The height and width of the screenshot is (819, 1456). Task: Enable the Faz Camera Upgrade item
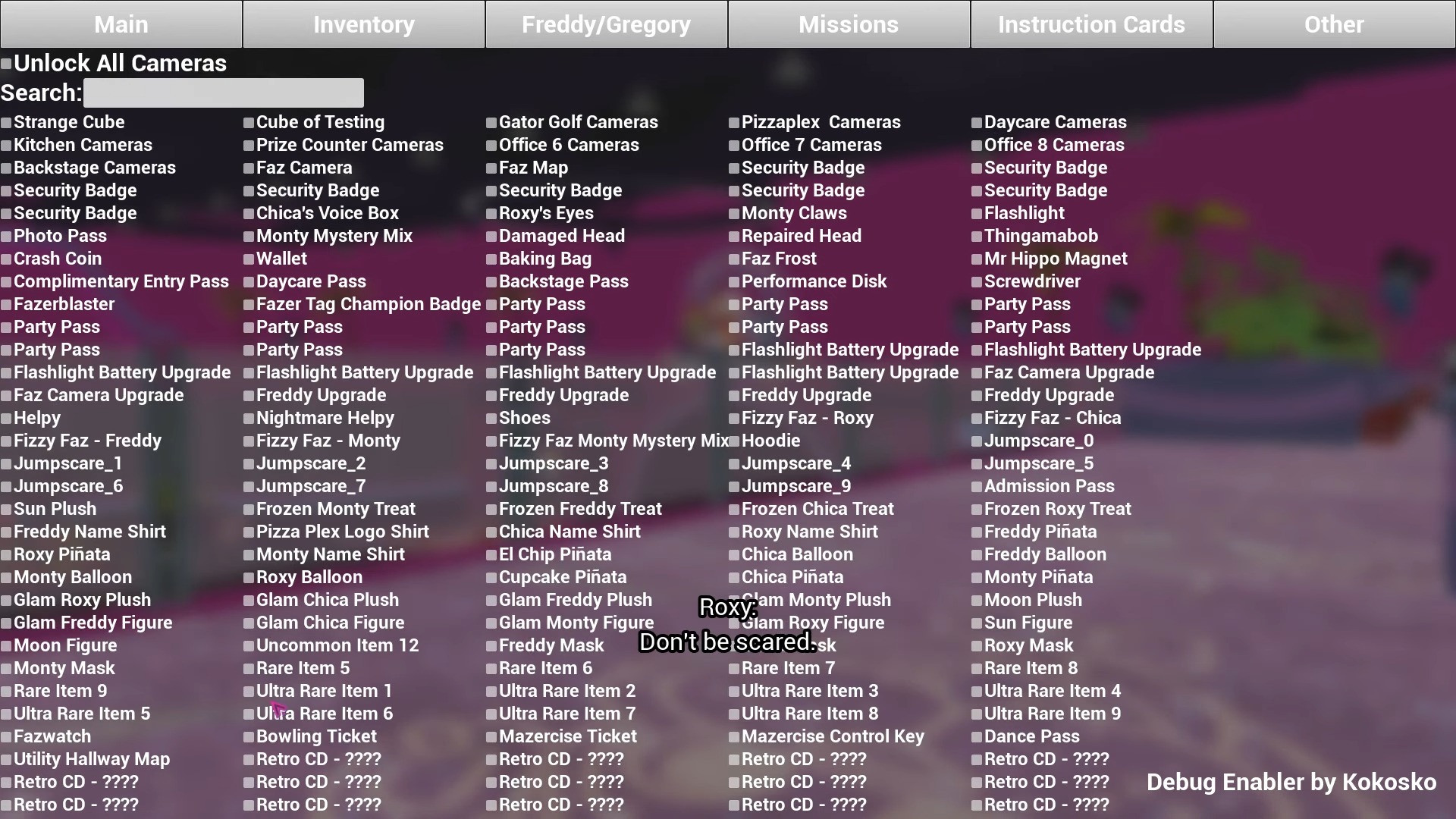7,395
